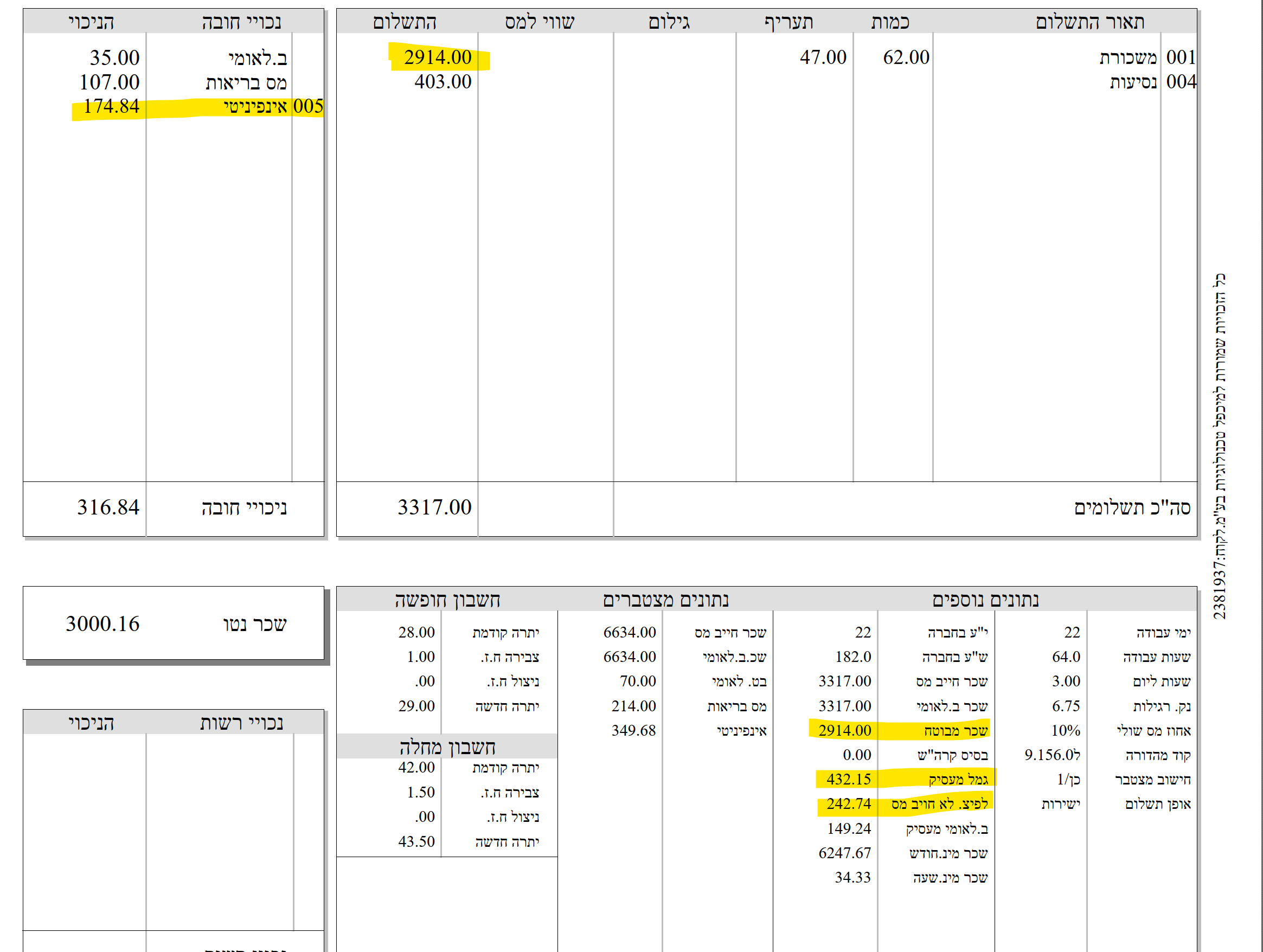Click the 'חשבון מחלה' sick account header
Screen dimensions: 1263x952
pos(447,747)
